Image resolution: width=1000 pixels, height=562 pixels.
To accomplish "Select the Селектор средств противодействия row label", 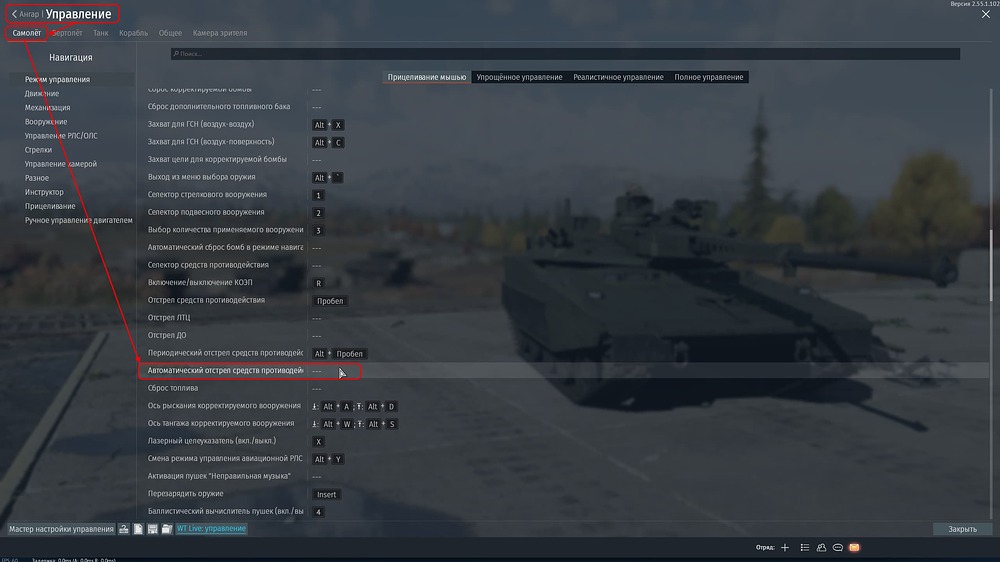I will click(208, 265).
